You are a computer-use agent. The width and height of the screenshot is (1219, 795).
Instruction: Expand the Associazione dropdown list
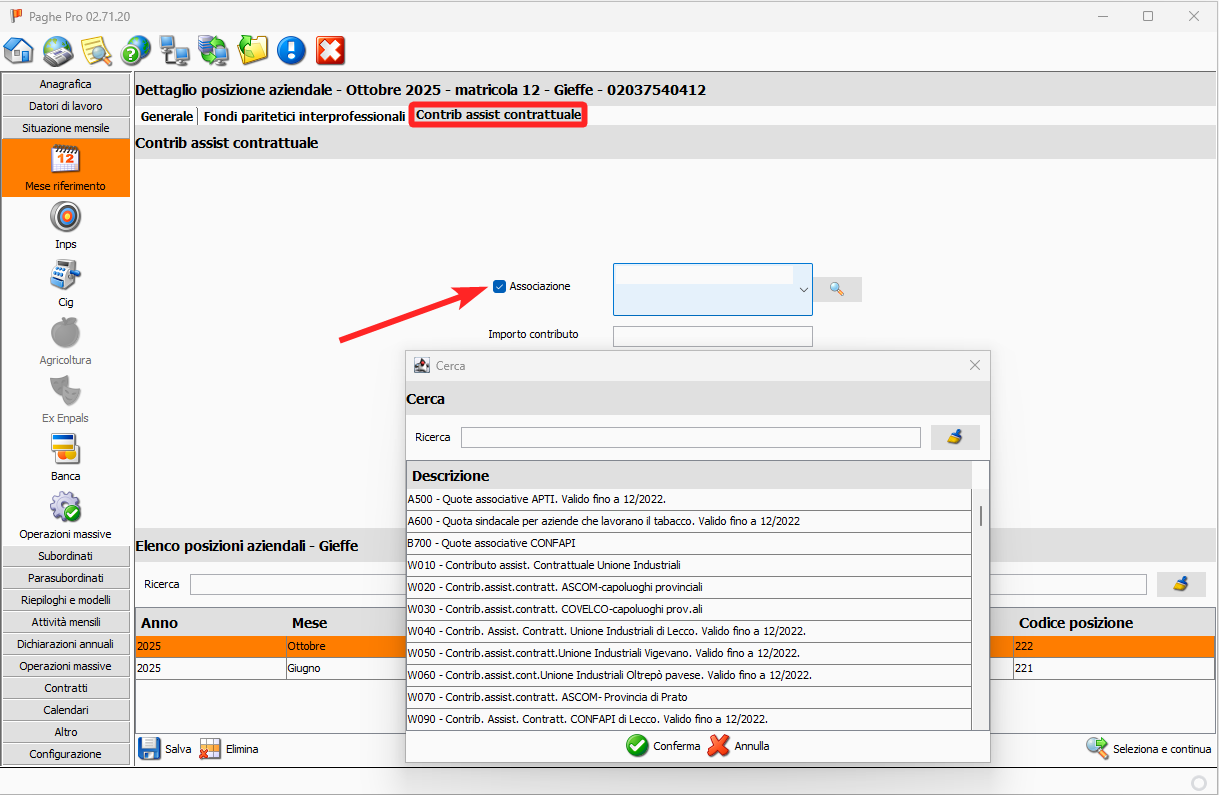[803, 290]
